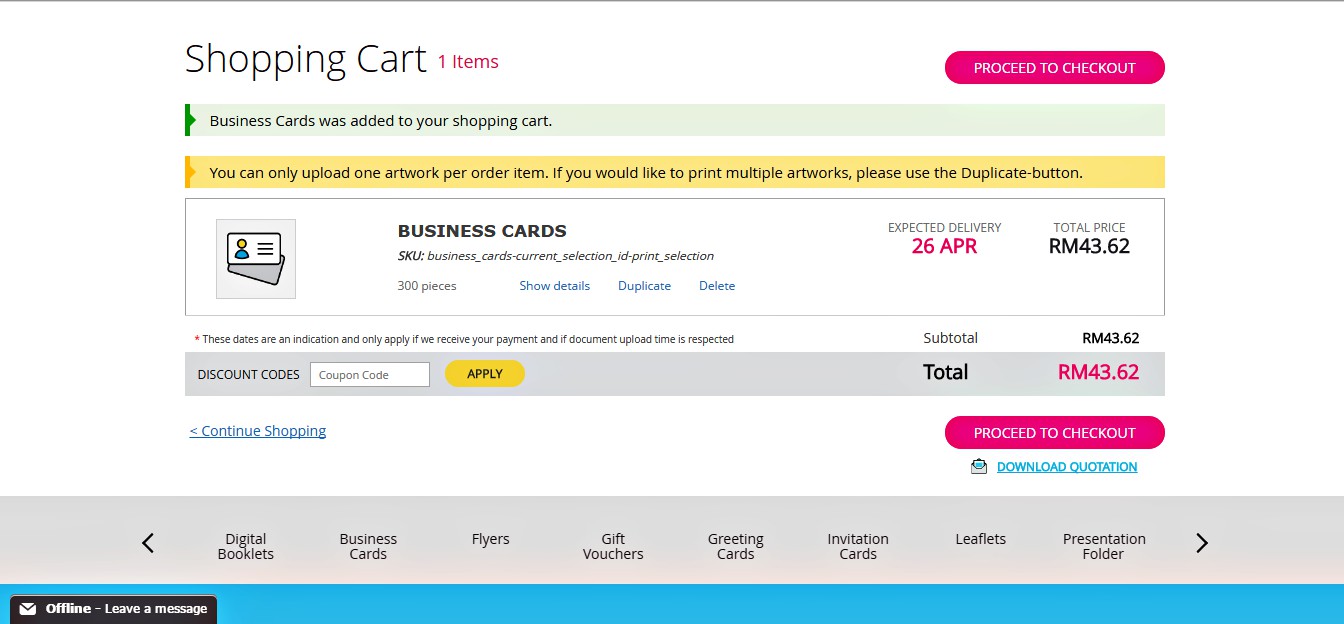Viewport: 1344px width, 624px height.
Task: Select Presentation Folder category
Action: (1104, 546)
